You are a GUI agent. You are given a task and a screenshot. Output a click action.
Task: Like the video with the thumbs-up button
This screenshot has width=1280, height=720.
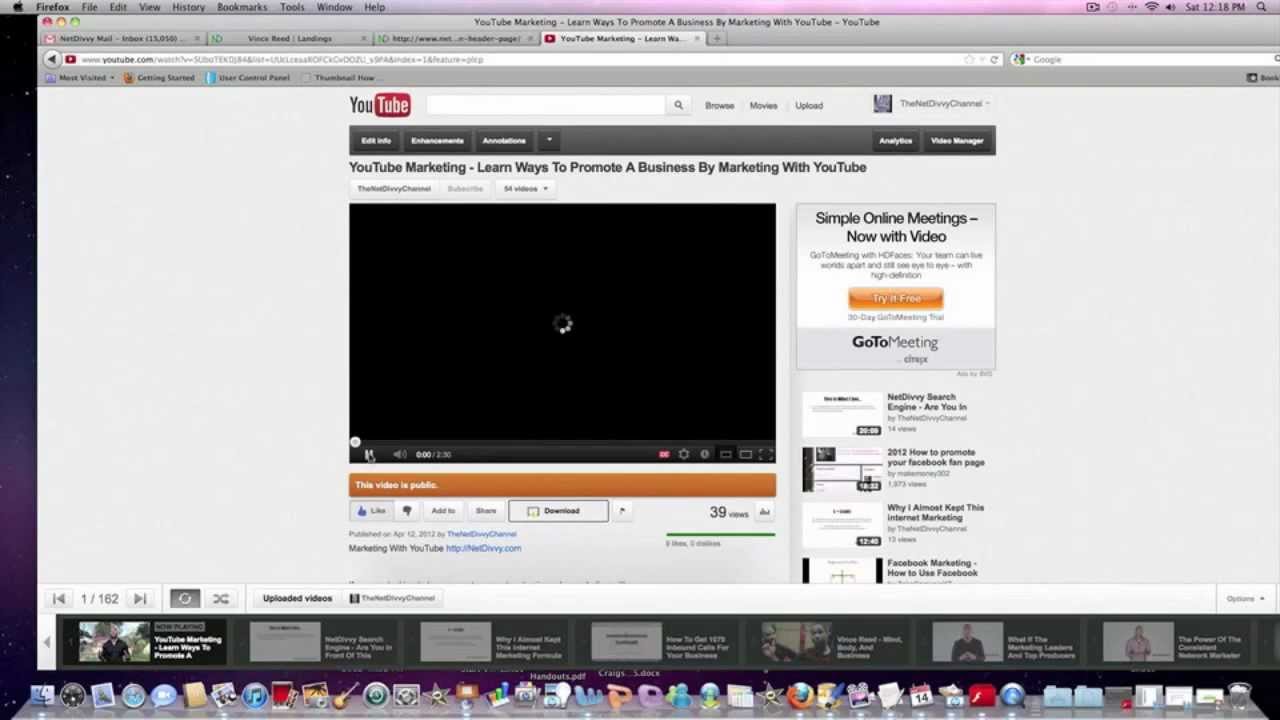coord(370,511)
